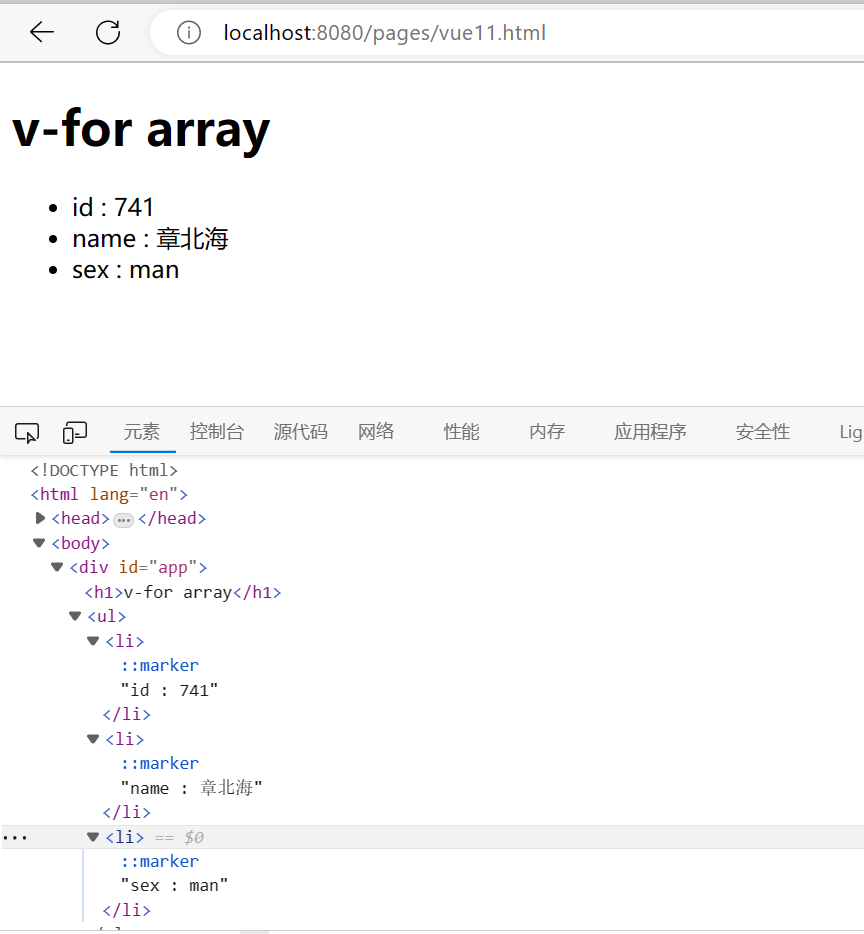The height and width of the screenshot is (934, 864).
Task: Click the address bar URL
Action: click(385, 32)
